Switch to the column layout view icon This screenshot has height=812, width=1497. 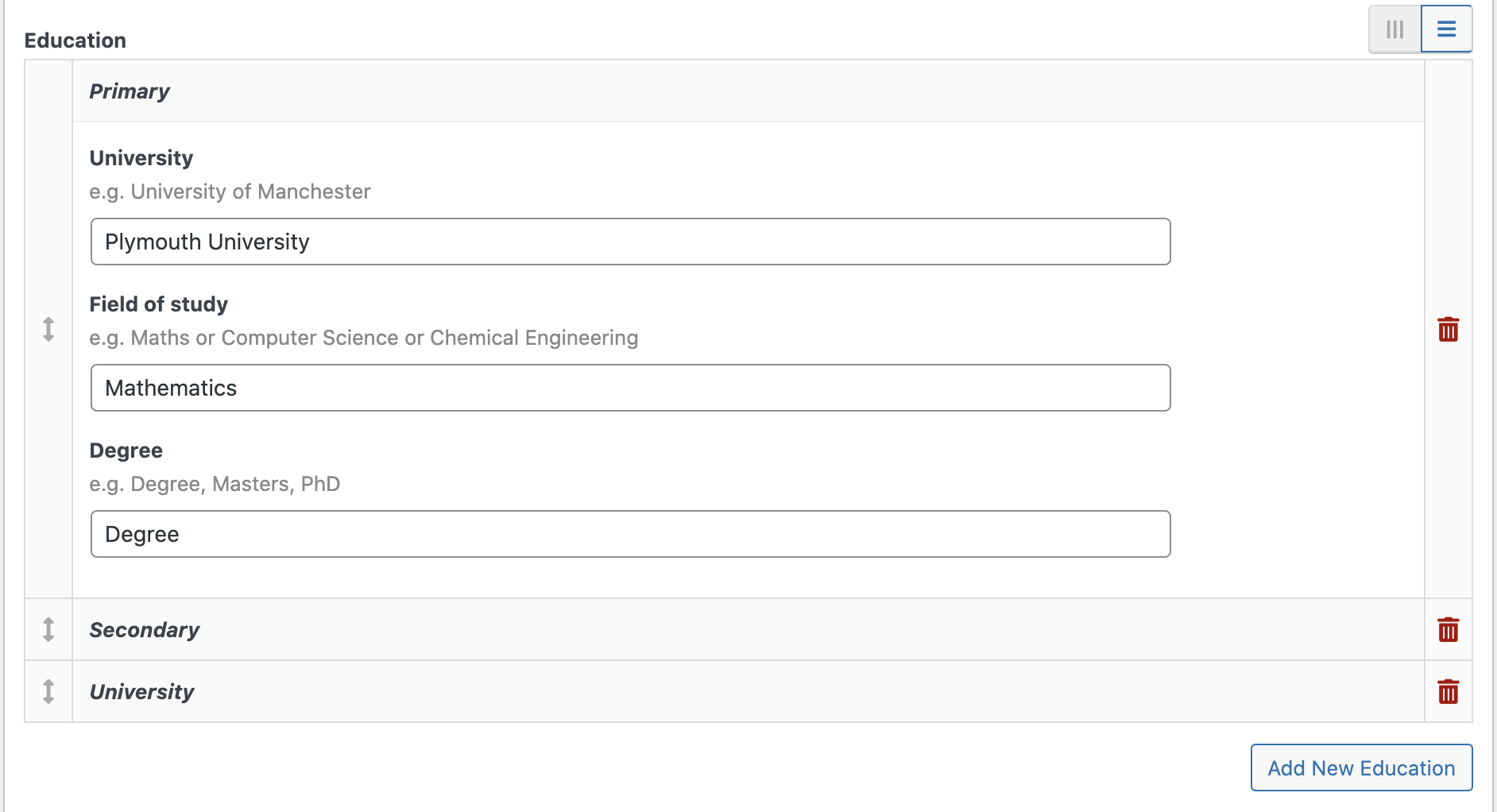tap(1394, 29)
